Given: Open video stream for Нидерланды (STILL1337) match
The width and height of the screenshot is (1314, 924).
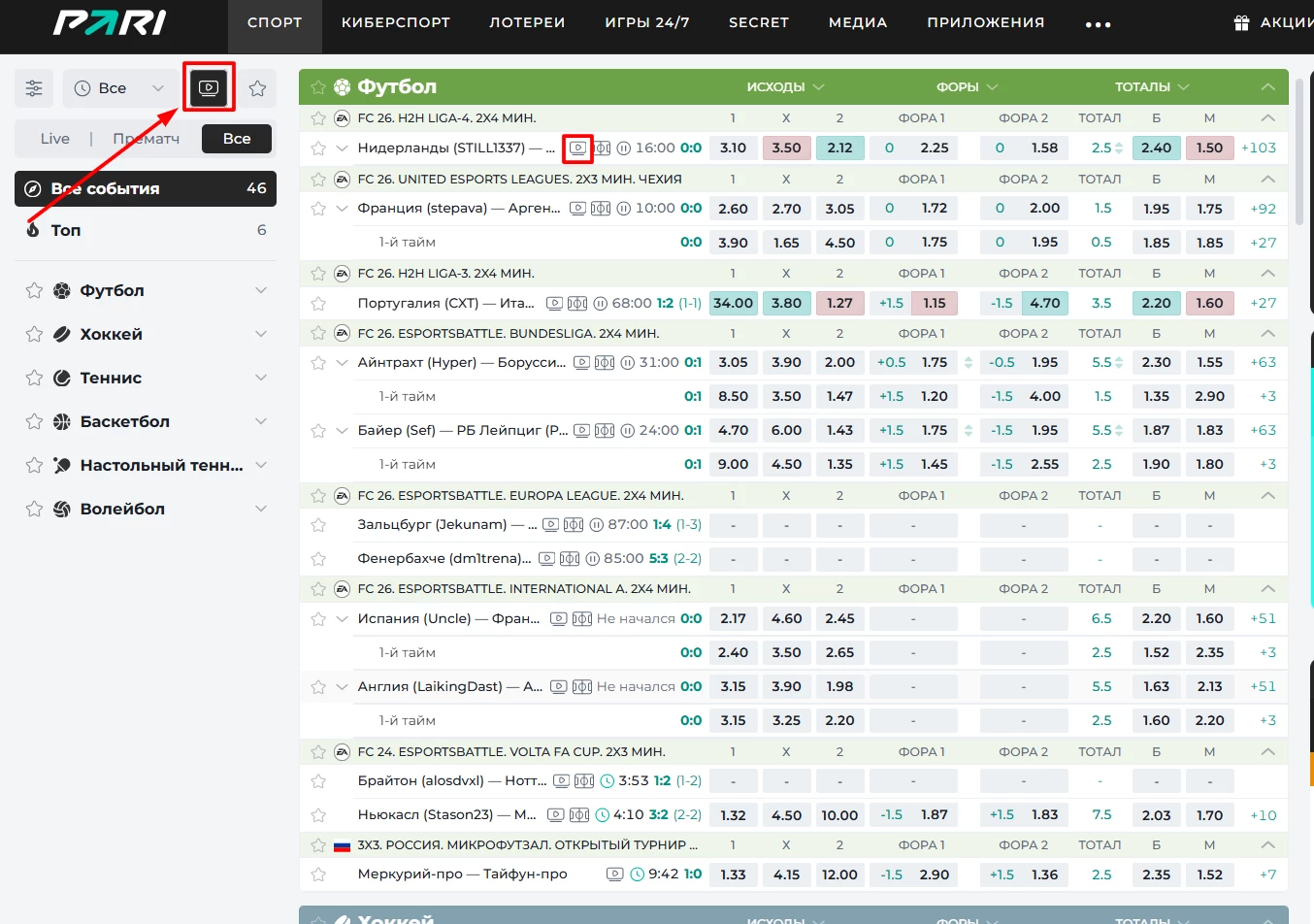Looking at the screenshot, I should (x=577, y=148).
